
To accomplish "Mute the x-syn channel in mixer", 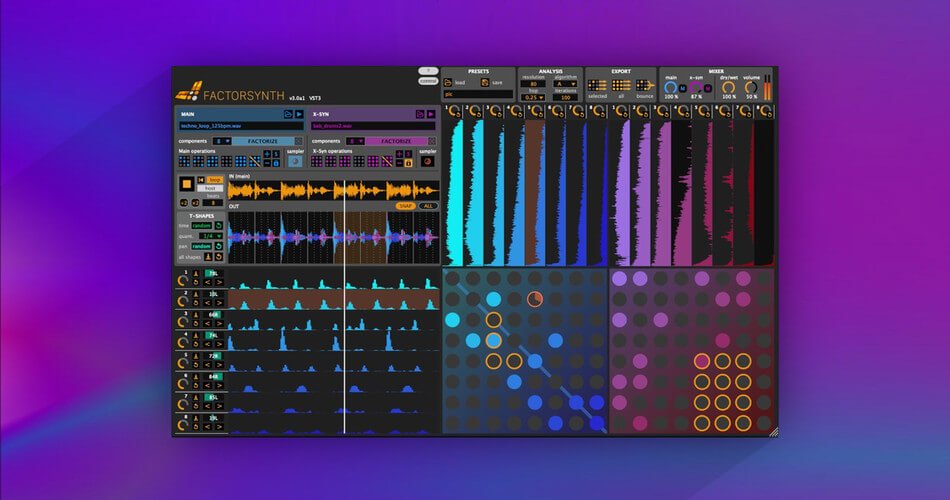I will [707, 88].
